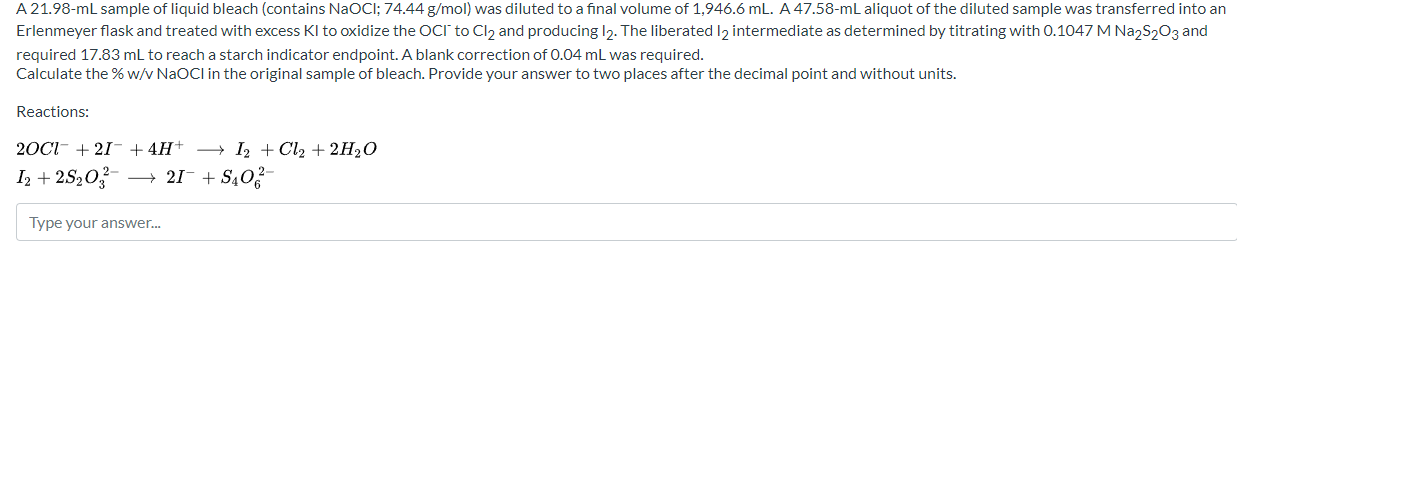Image resolution: width=1412 pixels, height=480 pixels.
Task: Click the '% w/v NaOCl' phrase
Action: point(159,74)
